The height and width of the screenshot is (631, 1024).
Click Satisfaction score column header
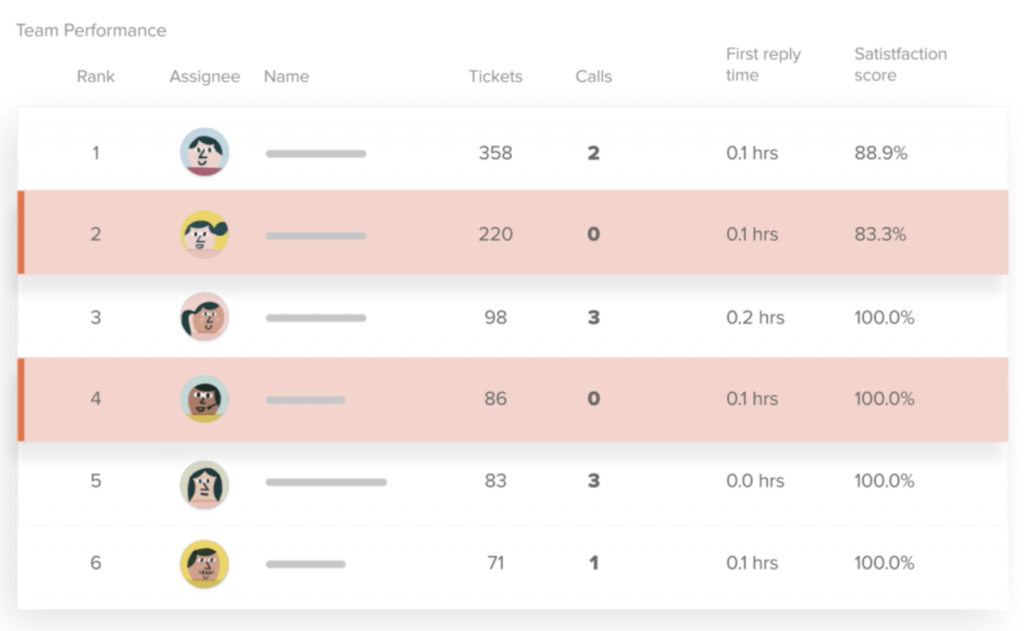[x=901, y=64]
